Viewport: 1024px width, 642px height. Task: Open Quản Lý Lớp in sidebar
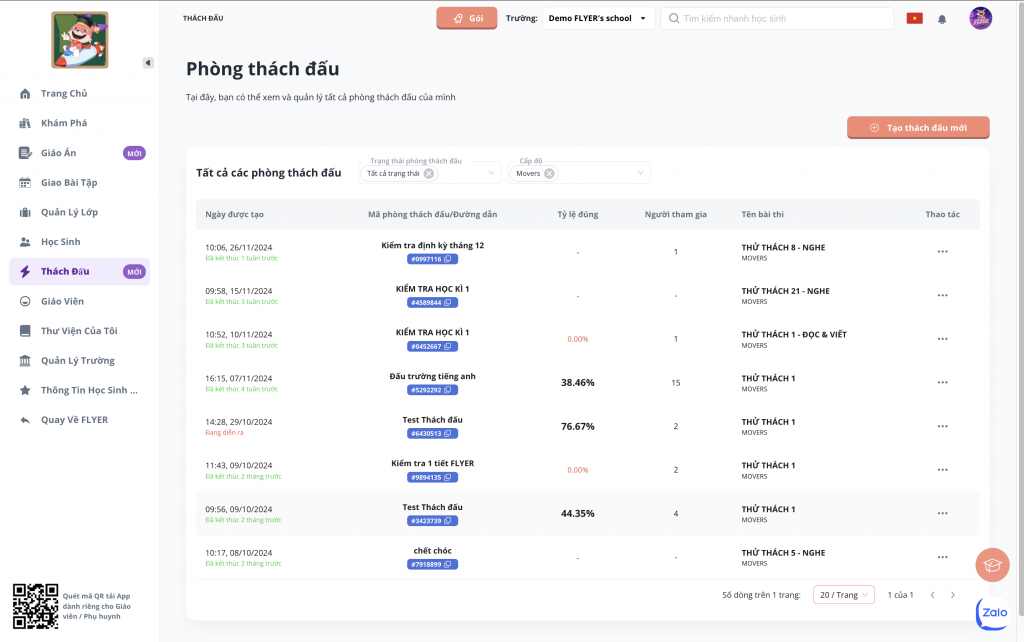[69, 212]
